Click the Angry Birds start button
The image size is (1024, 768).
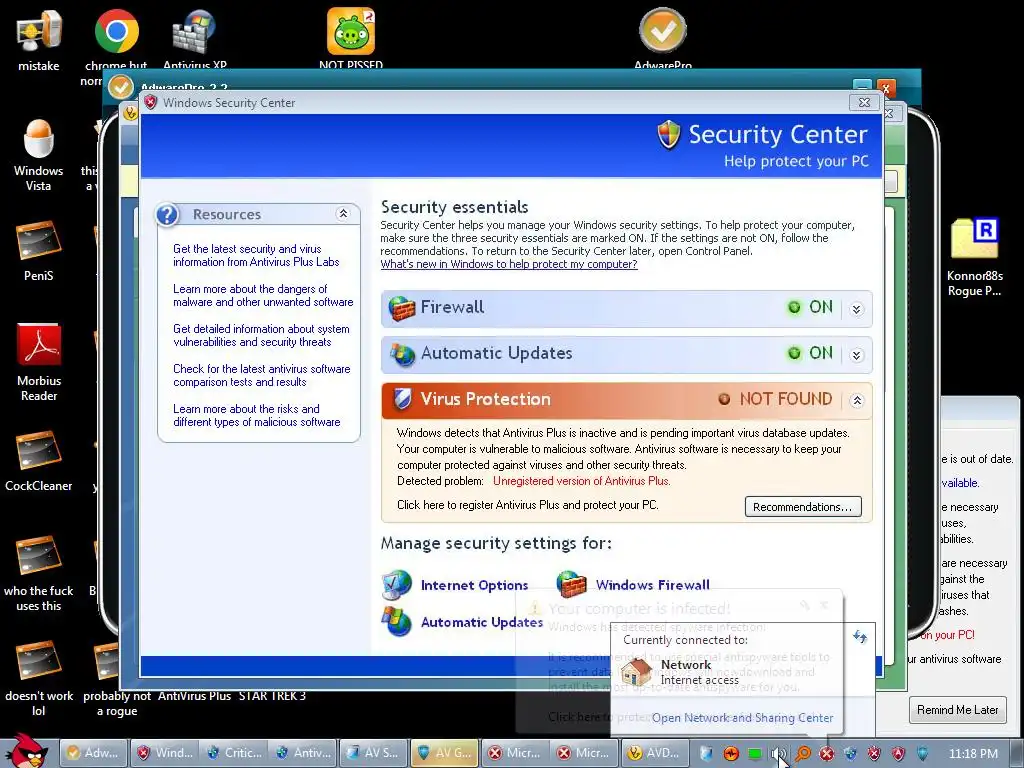pyautogui.click(x=27, y=751)
